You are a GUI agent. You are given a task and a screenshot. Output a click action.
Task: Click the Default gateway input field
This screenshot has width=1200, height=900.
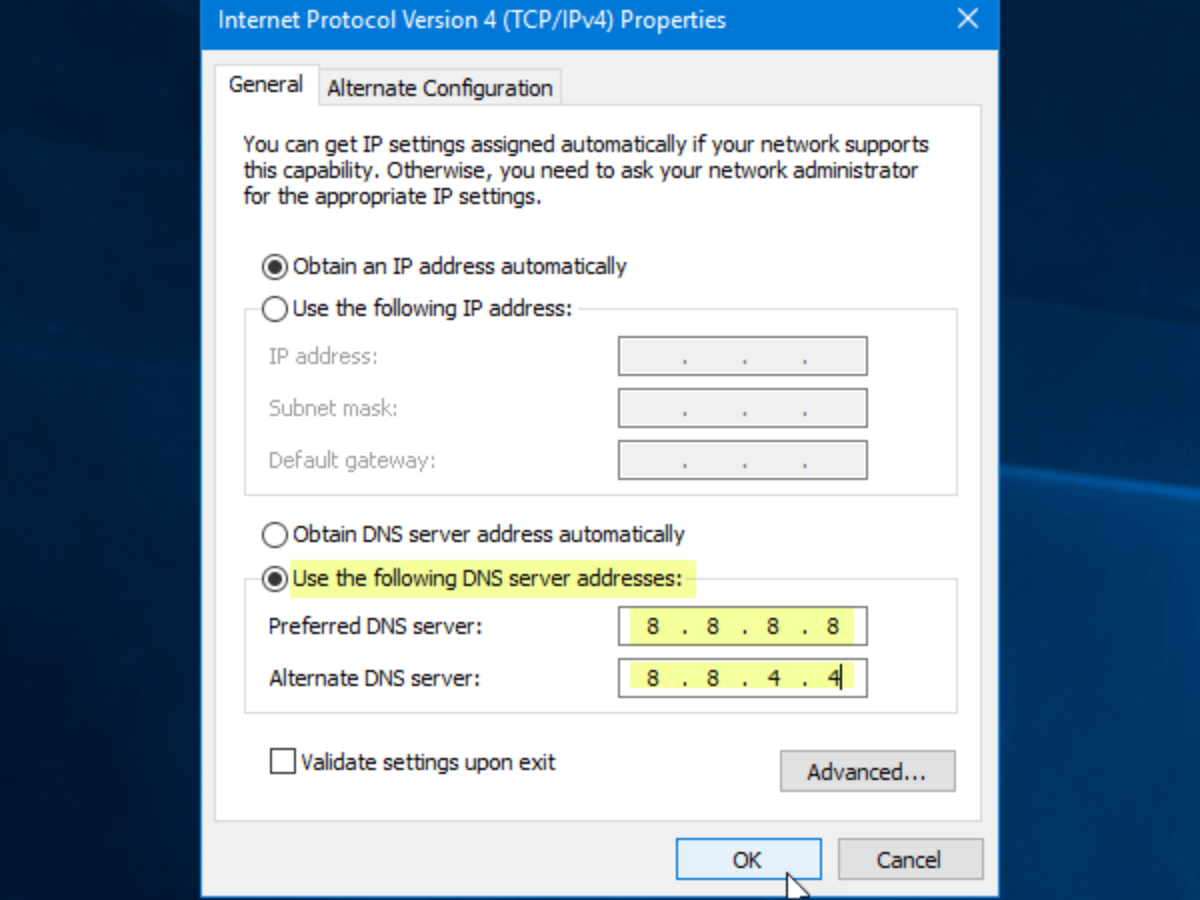742,460
